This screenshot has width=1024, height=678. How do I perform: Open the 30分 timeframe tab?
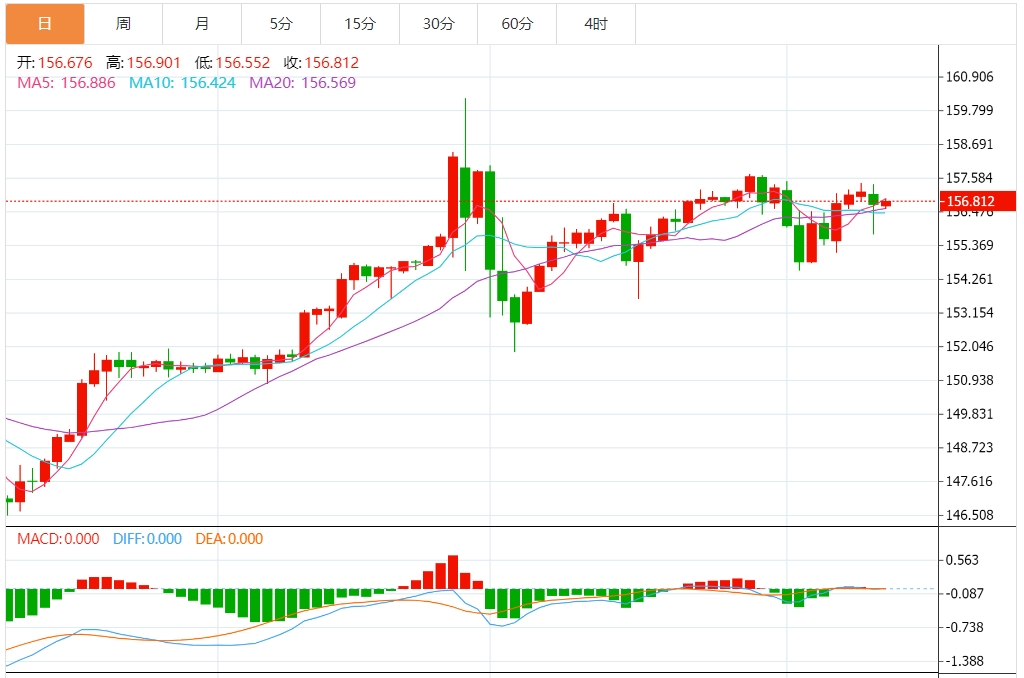point(439,24)
